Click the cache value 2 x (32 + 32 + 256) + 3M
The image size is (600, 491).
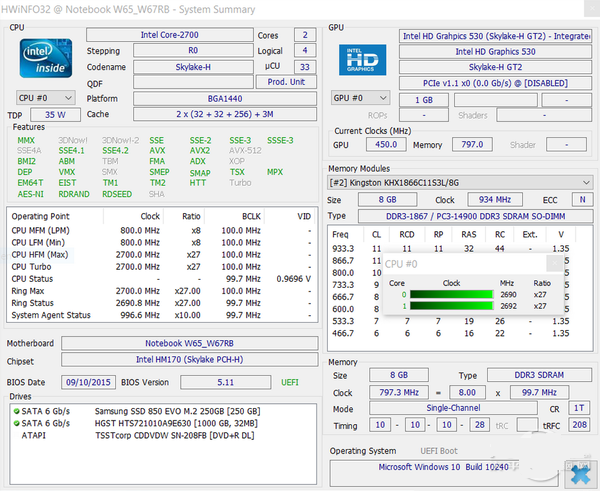coord(225,114)
